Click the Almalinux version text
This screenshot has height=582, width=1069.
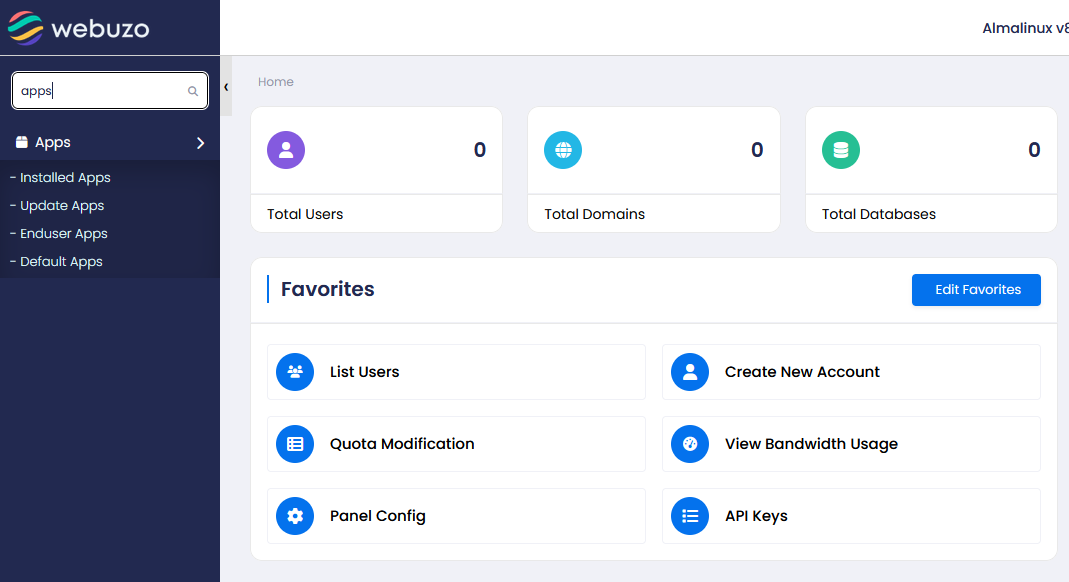[1025, 29]
